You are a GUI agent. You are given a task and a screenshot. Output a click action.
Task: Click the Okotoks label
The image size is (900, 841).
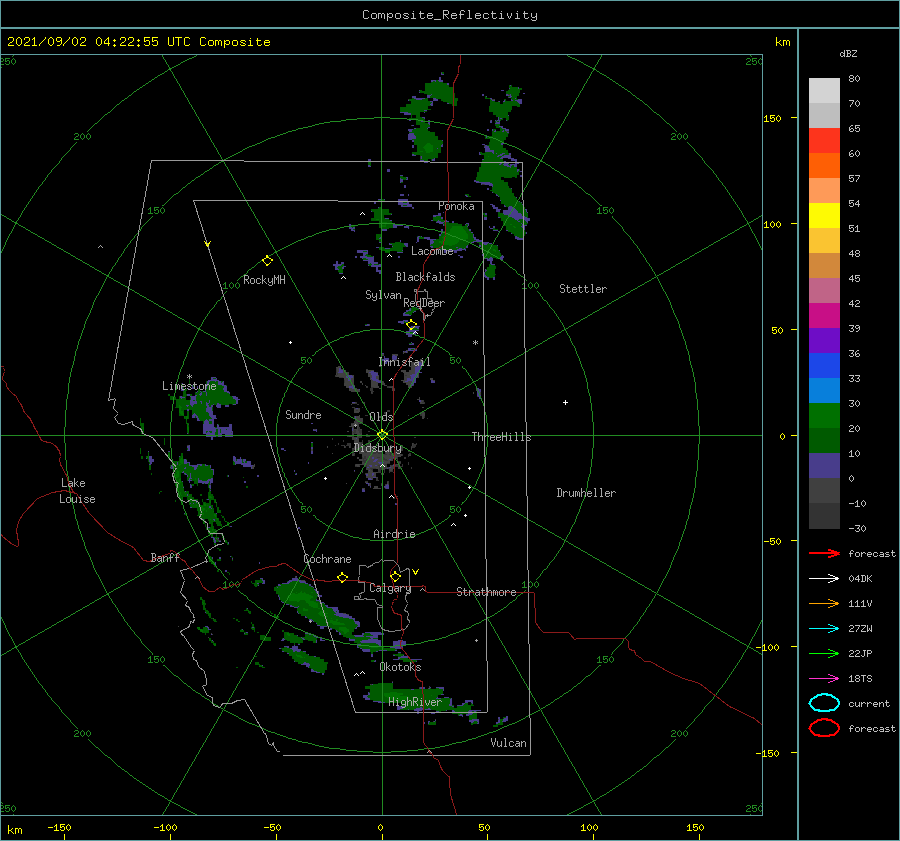[400, 667]
